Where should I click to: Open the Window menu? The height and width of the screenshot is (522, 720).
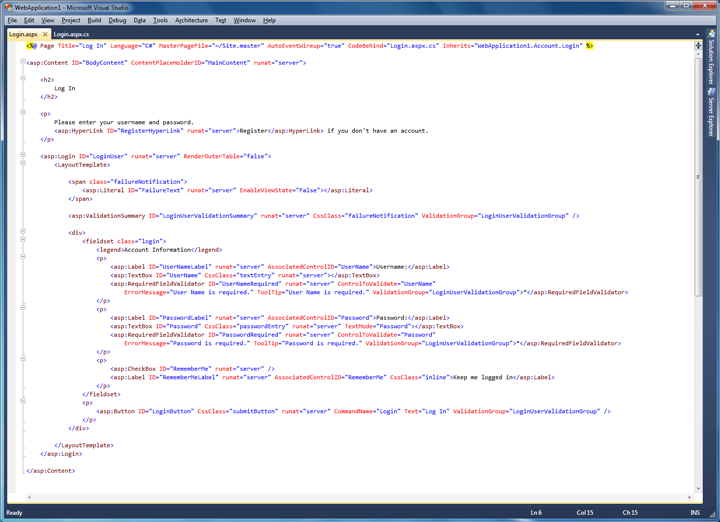244,20
